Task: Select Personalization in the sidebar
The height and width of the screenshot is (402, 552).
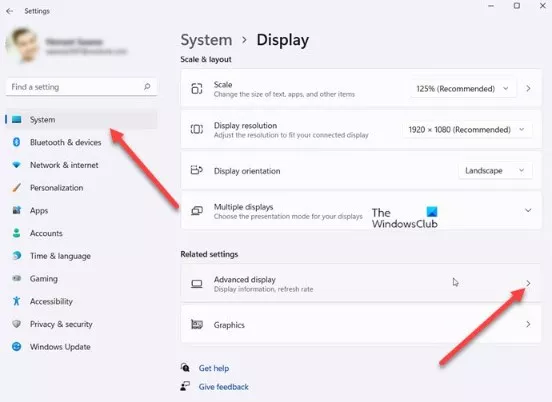Action: (x=81, y=188)
